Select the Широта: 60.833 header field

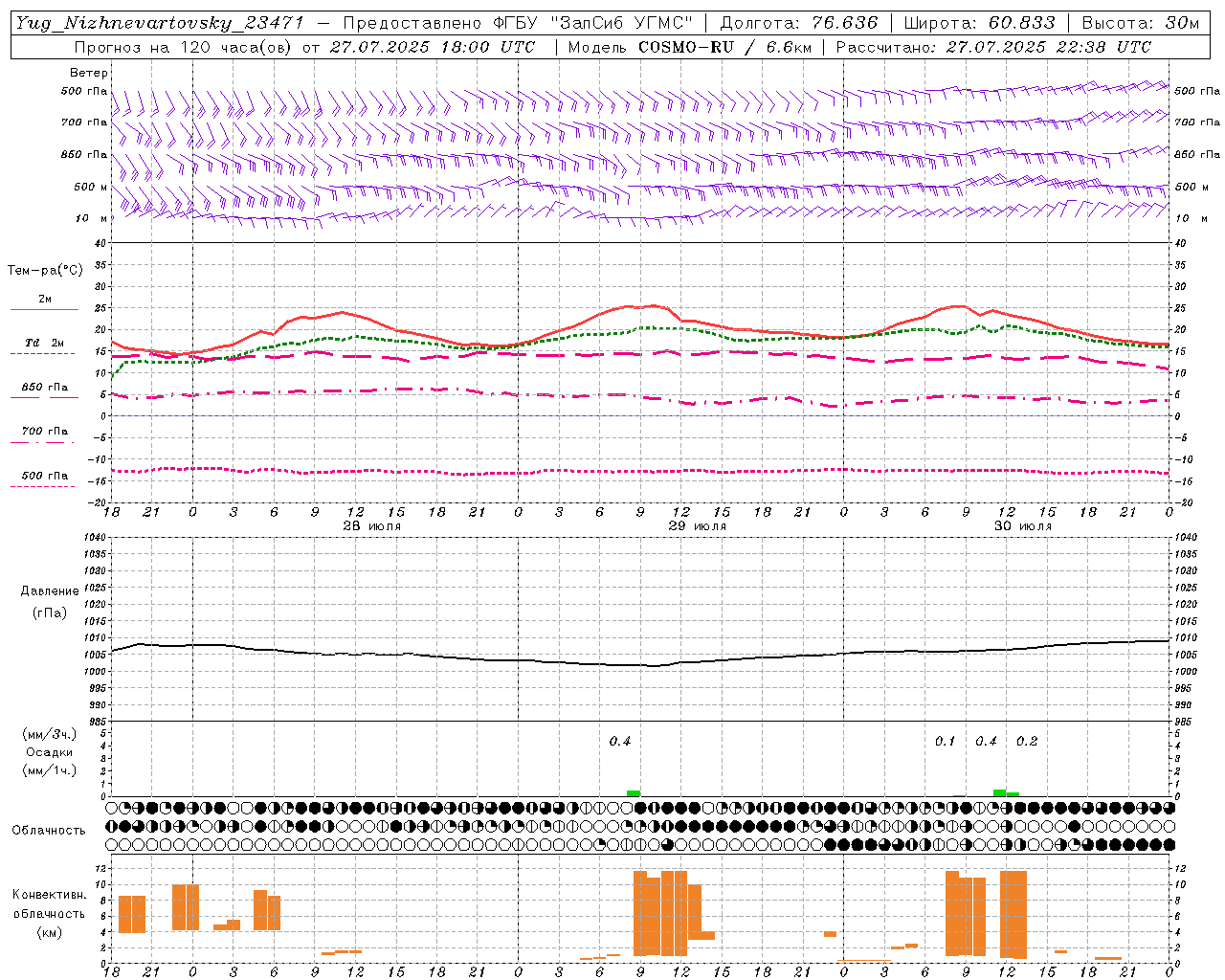click(x=980, y=23)
